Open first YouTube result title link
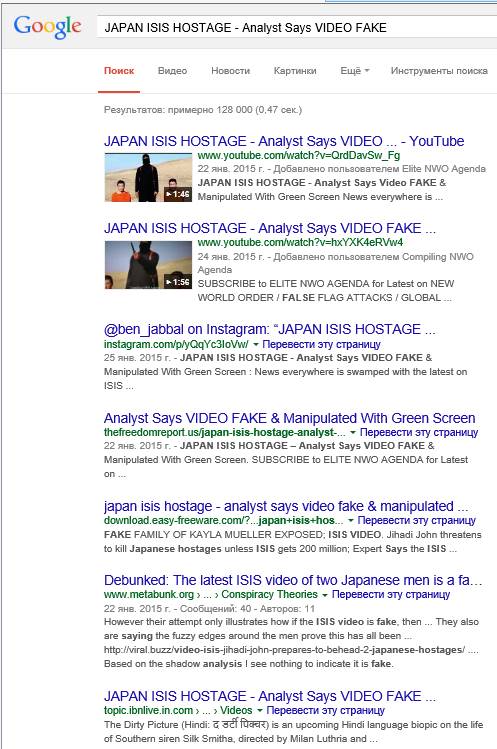The image size is (497, 749). tap(284, 141)
